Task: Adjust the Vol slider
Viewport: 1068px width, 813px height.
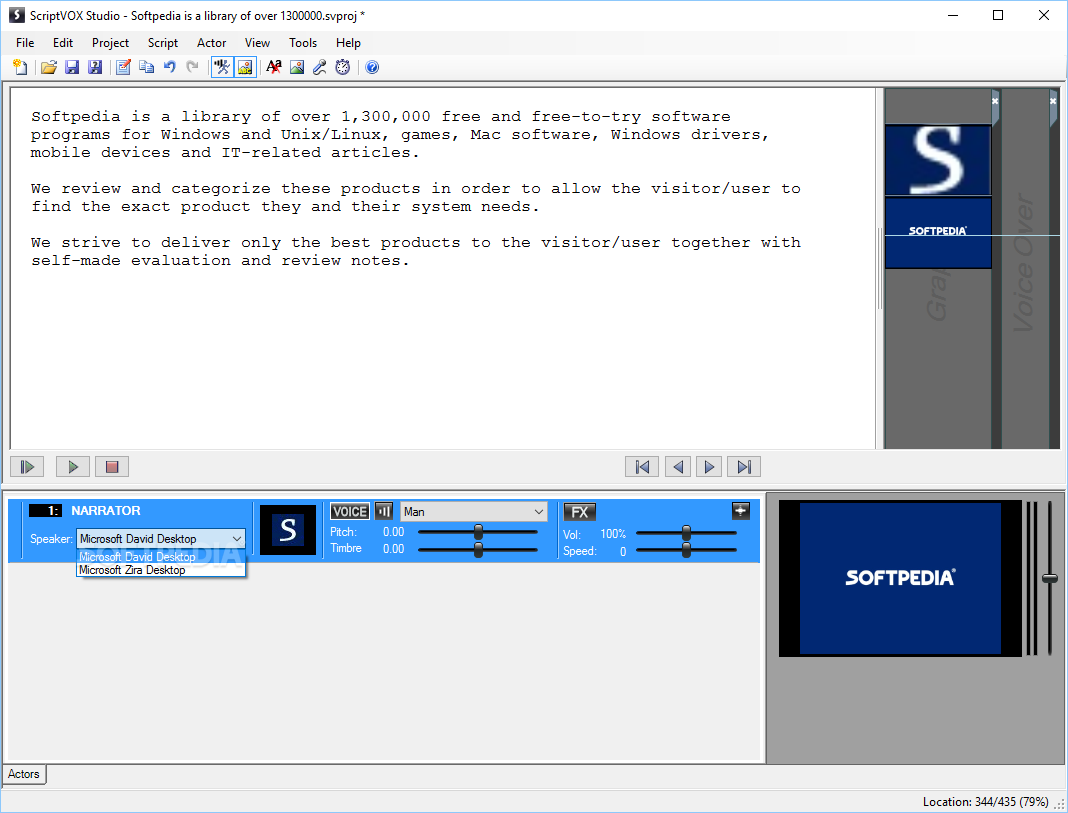Action: 686,533
